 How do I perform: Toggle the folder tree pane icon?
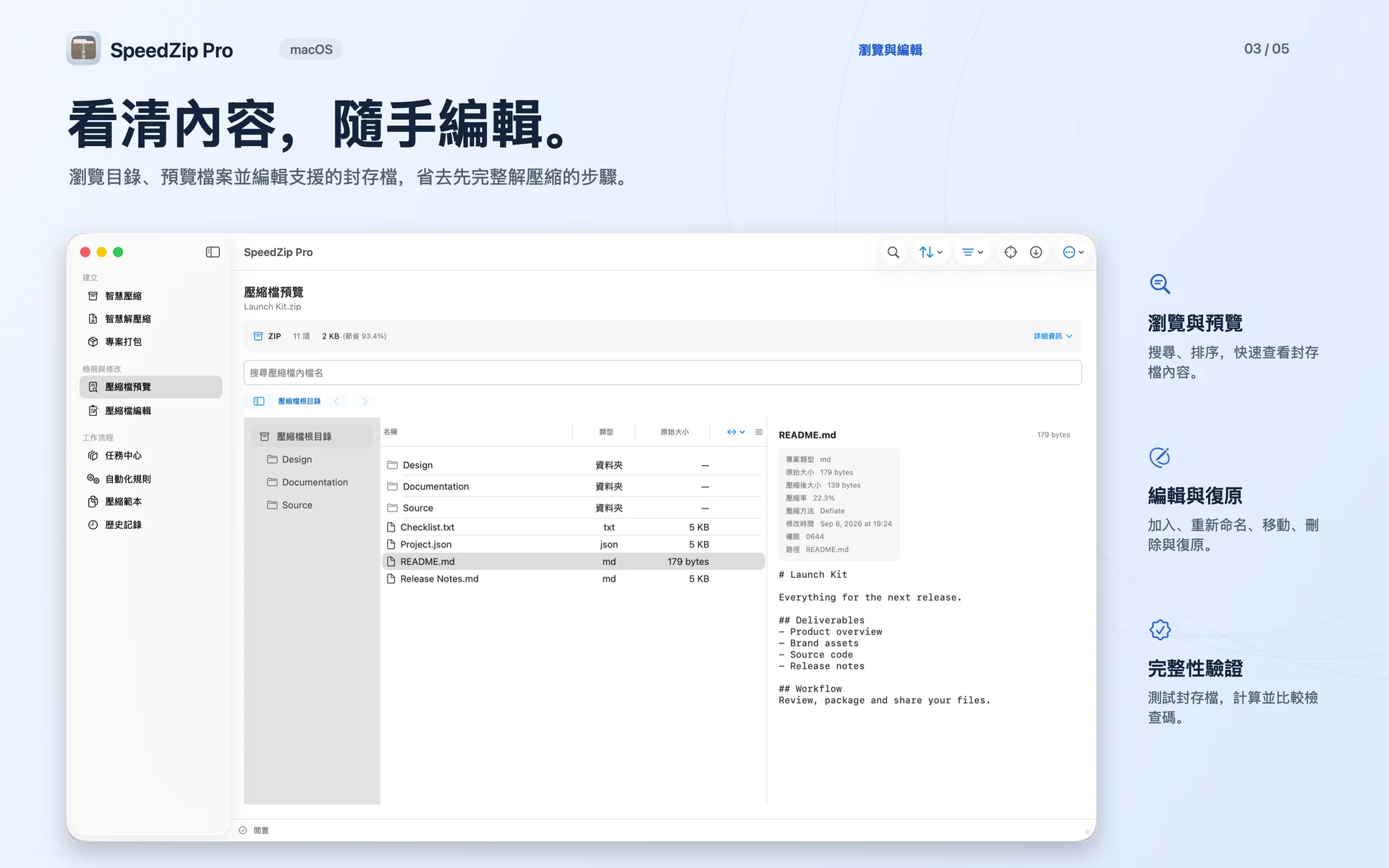[258, 401]
